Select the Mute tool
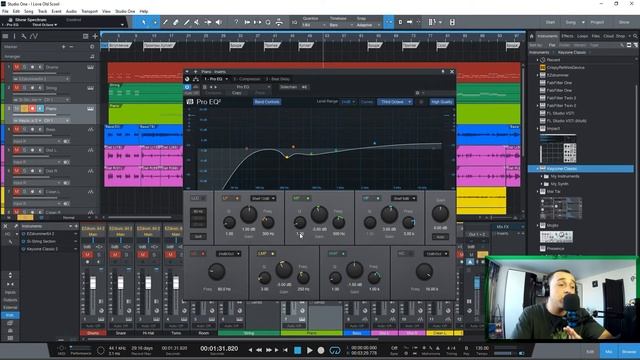640x360 pixels. pos(197,22)
